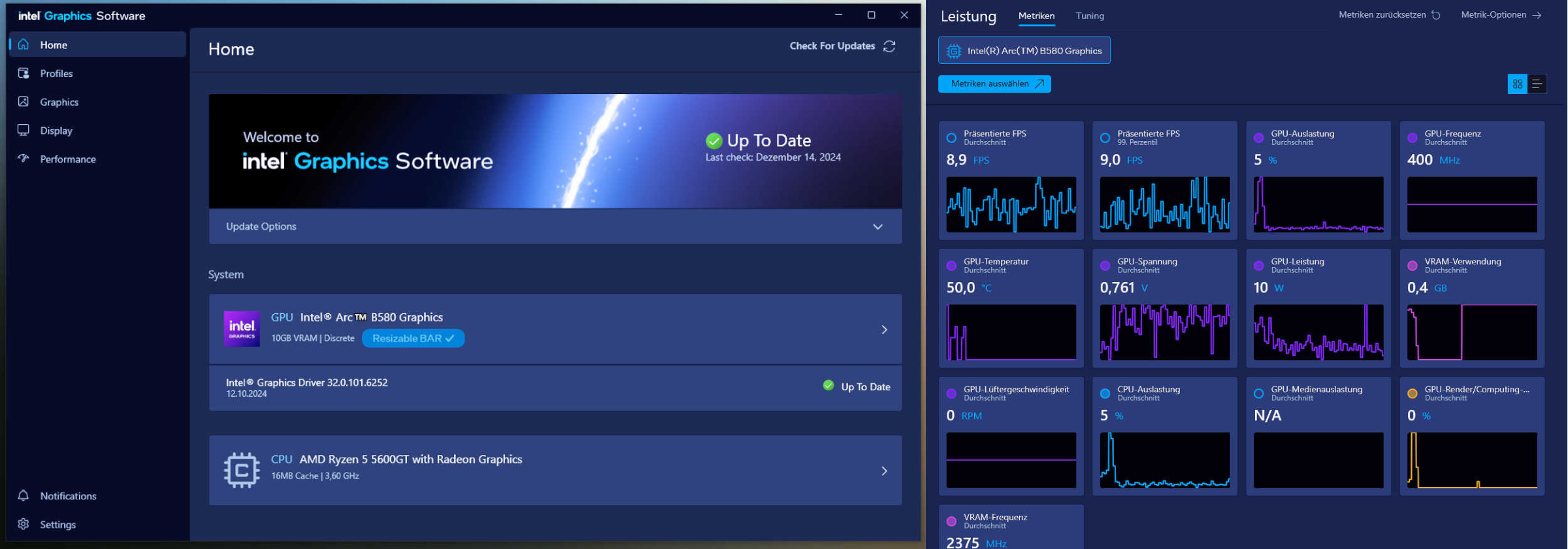Click the CPU-Auslastung graph
The height and width of the screenshot is (549, 1568).
pos(1164,460)
